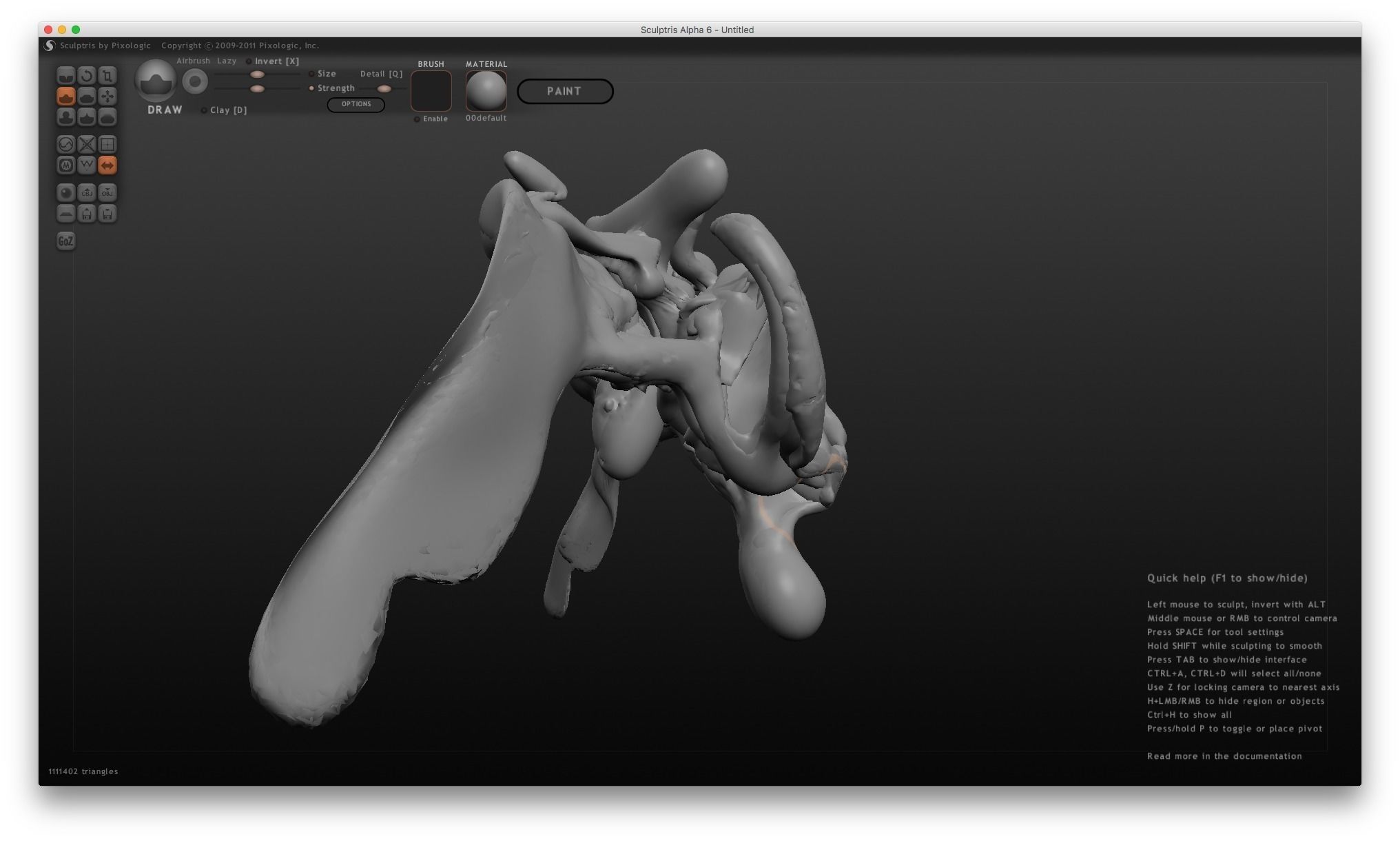Toggle the Invert [X] option

(x=273, y=61)
